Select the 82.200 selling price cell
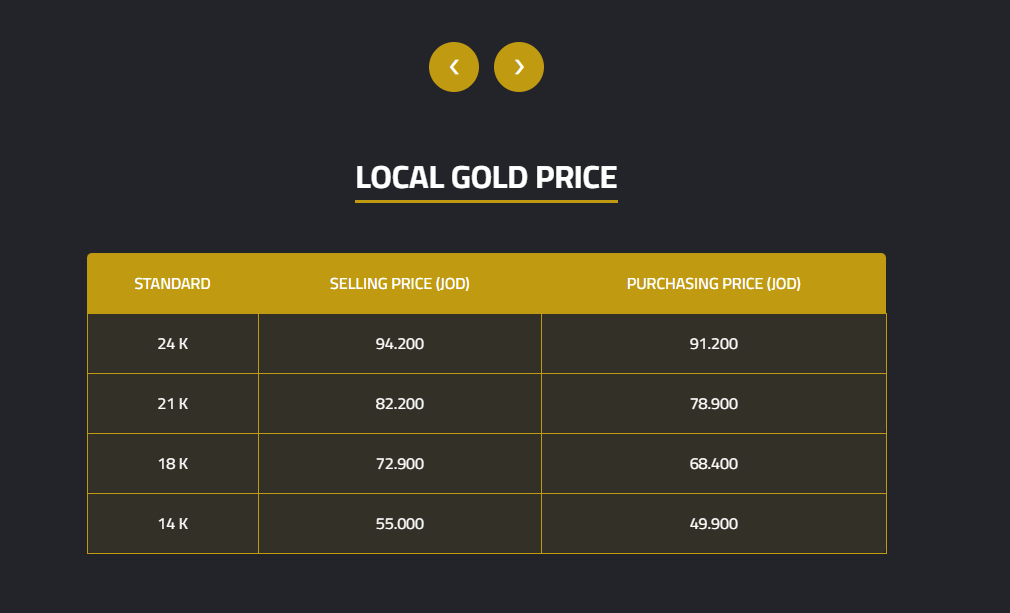This screenshot has width=1010, height=613. (x=399, y=404)
